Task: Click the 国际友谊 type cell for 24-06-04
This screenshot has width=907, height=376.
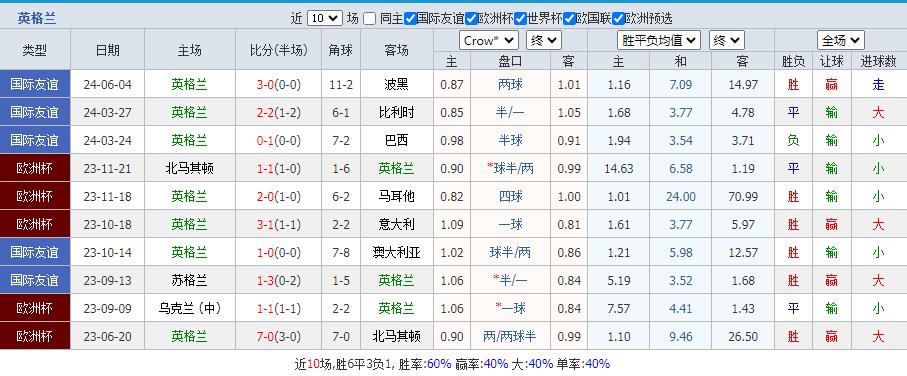Action: pos(35,84)
